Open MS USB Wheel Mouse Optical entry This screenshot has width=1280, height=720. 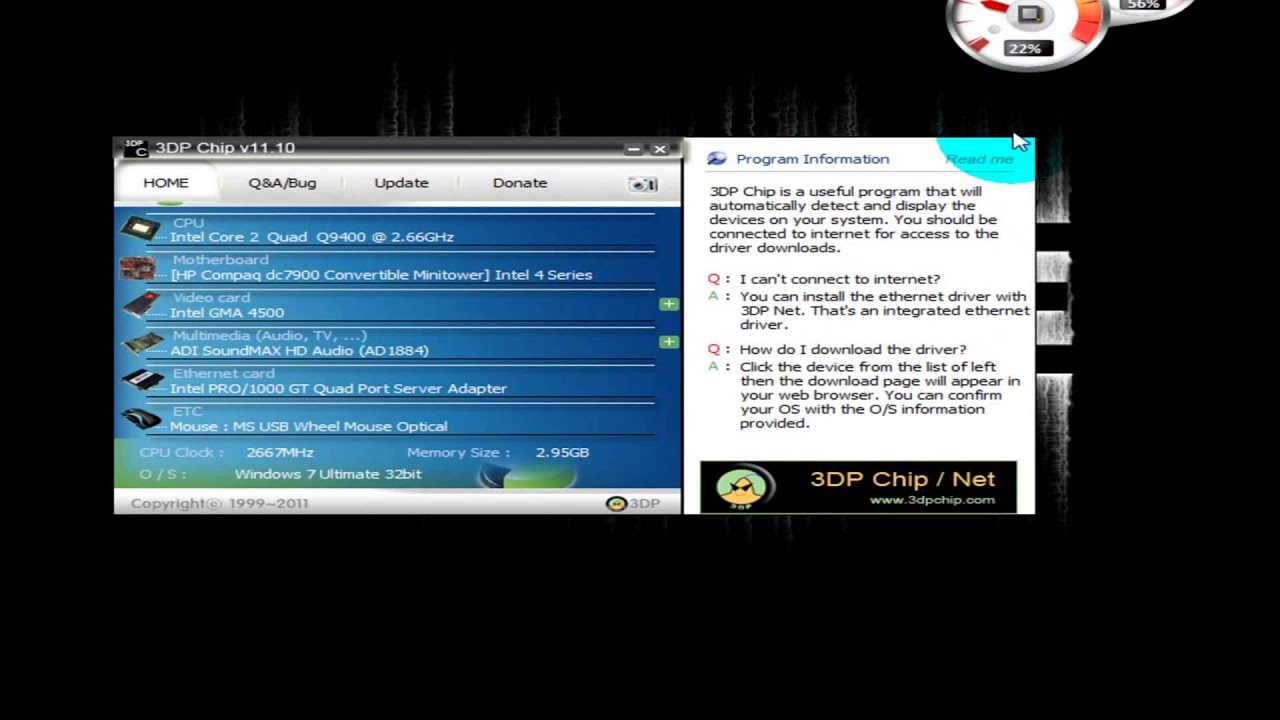click(x=308, y=427)
